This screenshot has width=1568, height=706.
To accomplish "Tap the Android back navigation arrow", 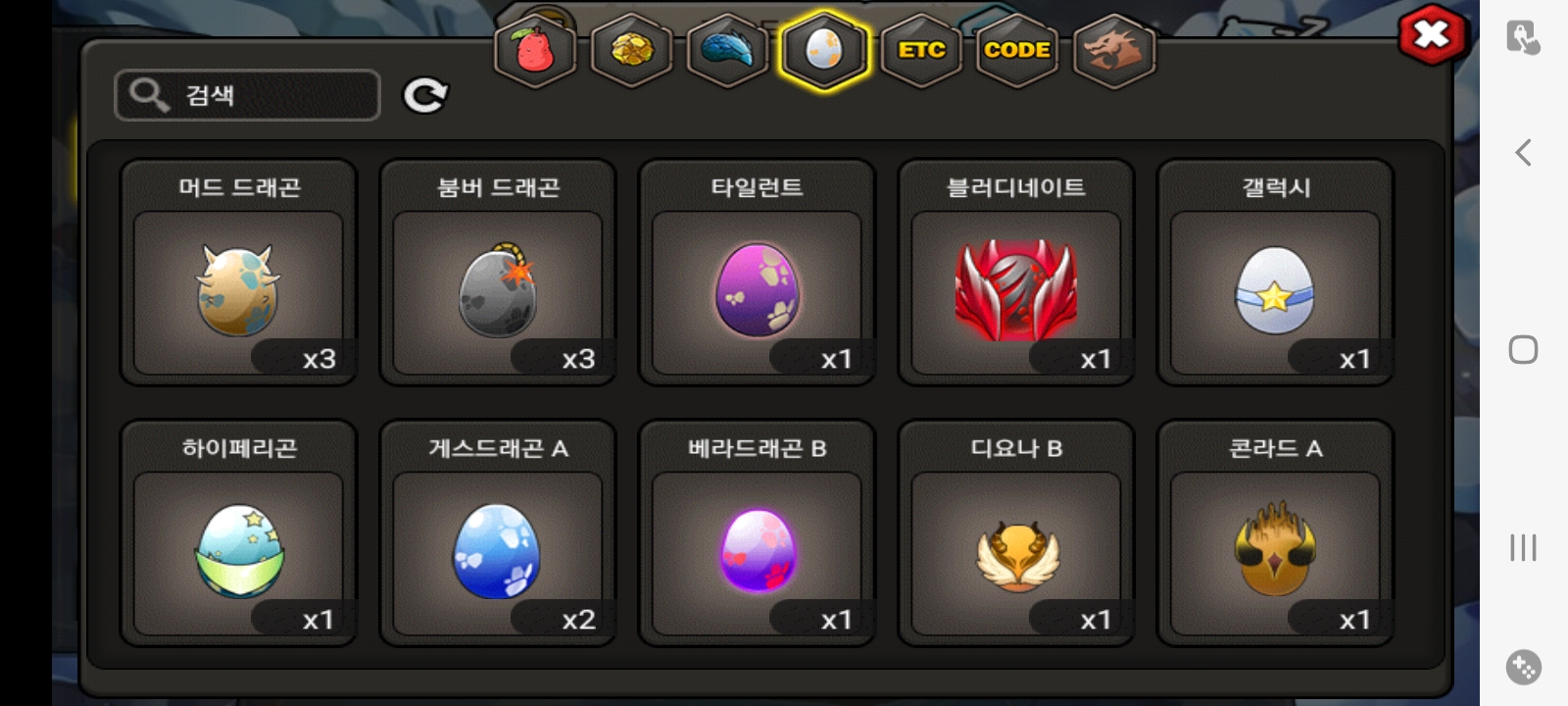I will (x=1523, y=152).
